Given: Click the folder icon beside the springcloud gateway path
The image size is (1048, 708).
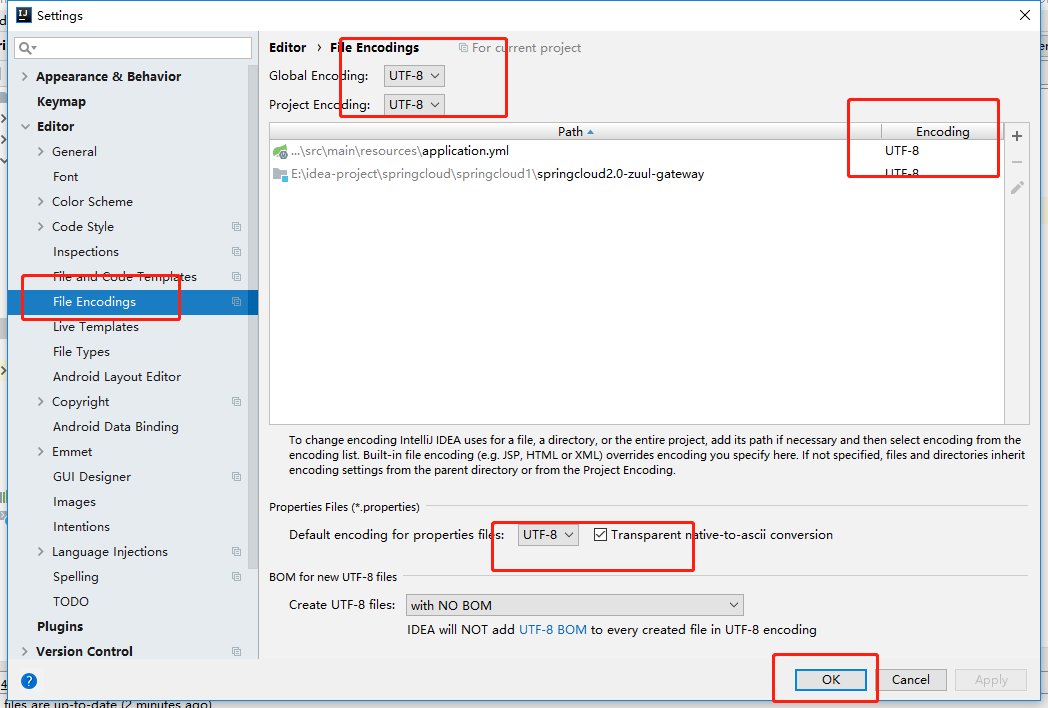Looking at the screenshot, I should tap(281, 173).
